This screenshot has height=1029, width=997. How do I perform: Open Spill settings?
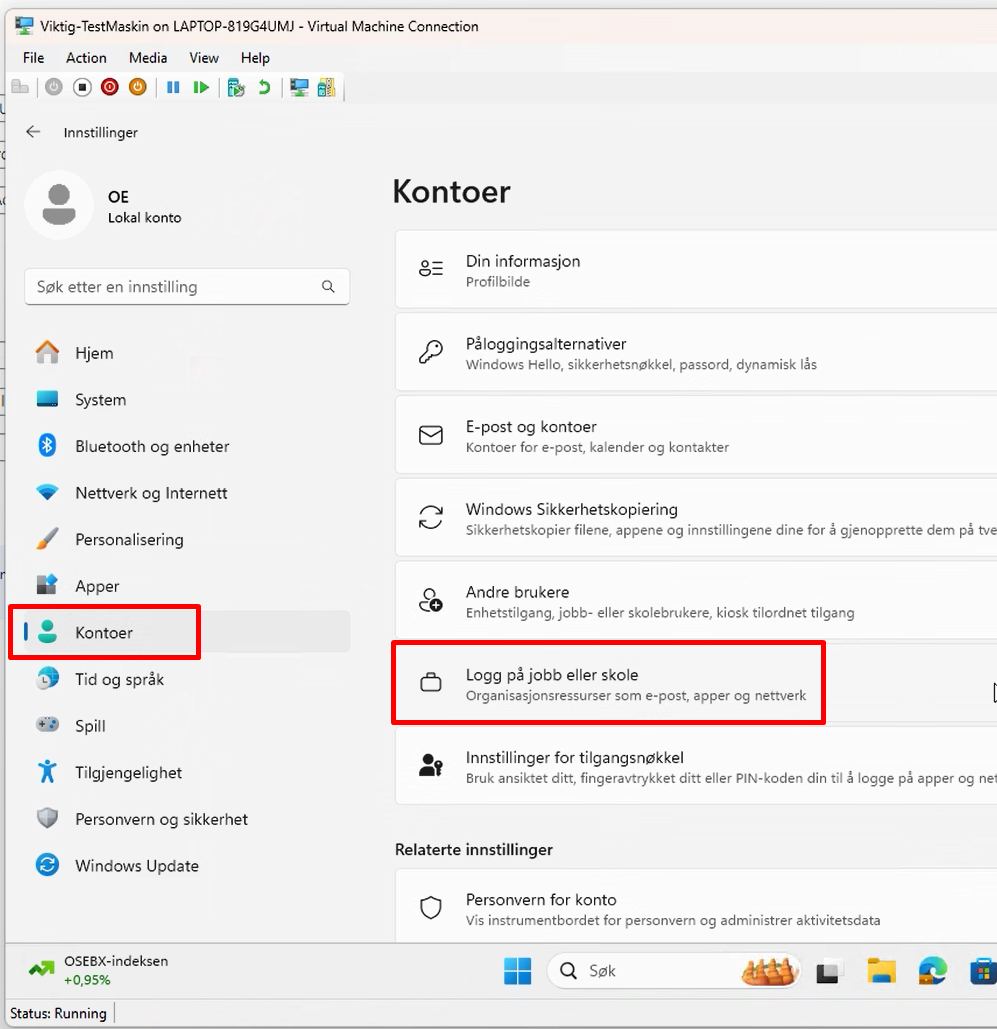tap(187, 726)
